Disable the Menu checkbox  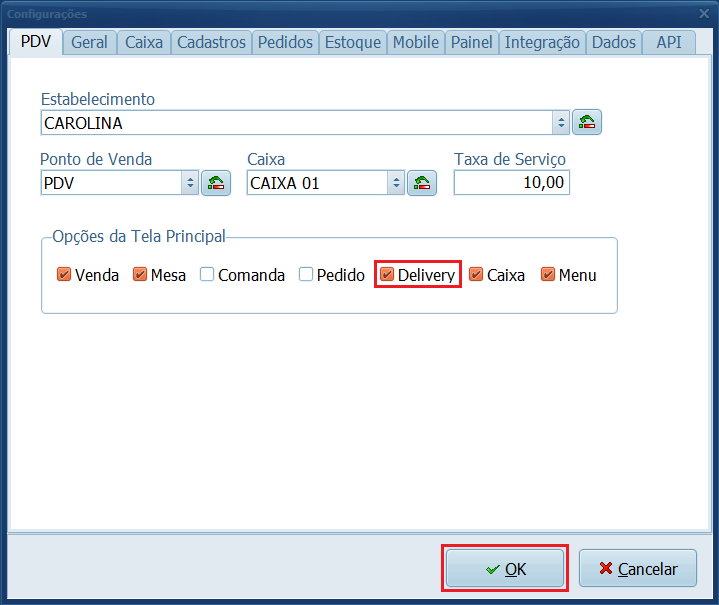pos(548,275)
